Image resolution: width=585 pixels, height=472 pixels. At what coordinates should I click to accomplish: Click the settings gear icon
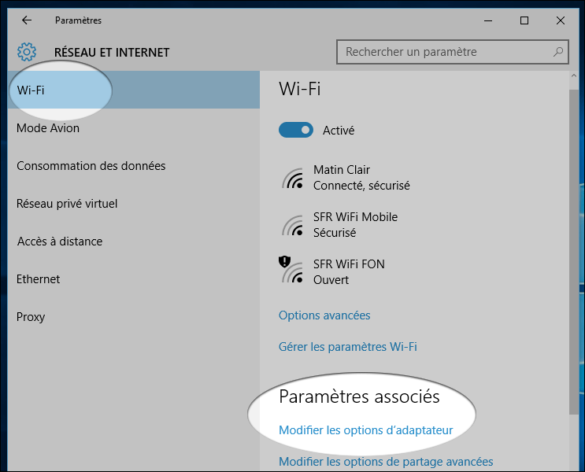[27, 52]
